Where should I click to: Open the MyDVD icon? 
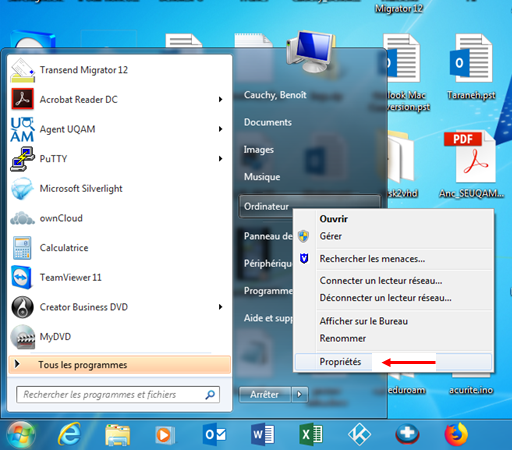22,337
